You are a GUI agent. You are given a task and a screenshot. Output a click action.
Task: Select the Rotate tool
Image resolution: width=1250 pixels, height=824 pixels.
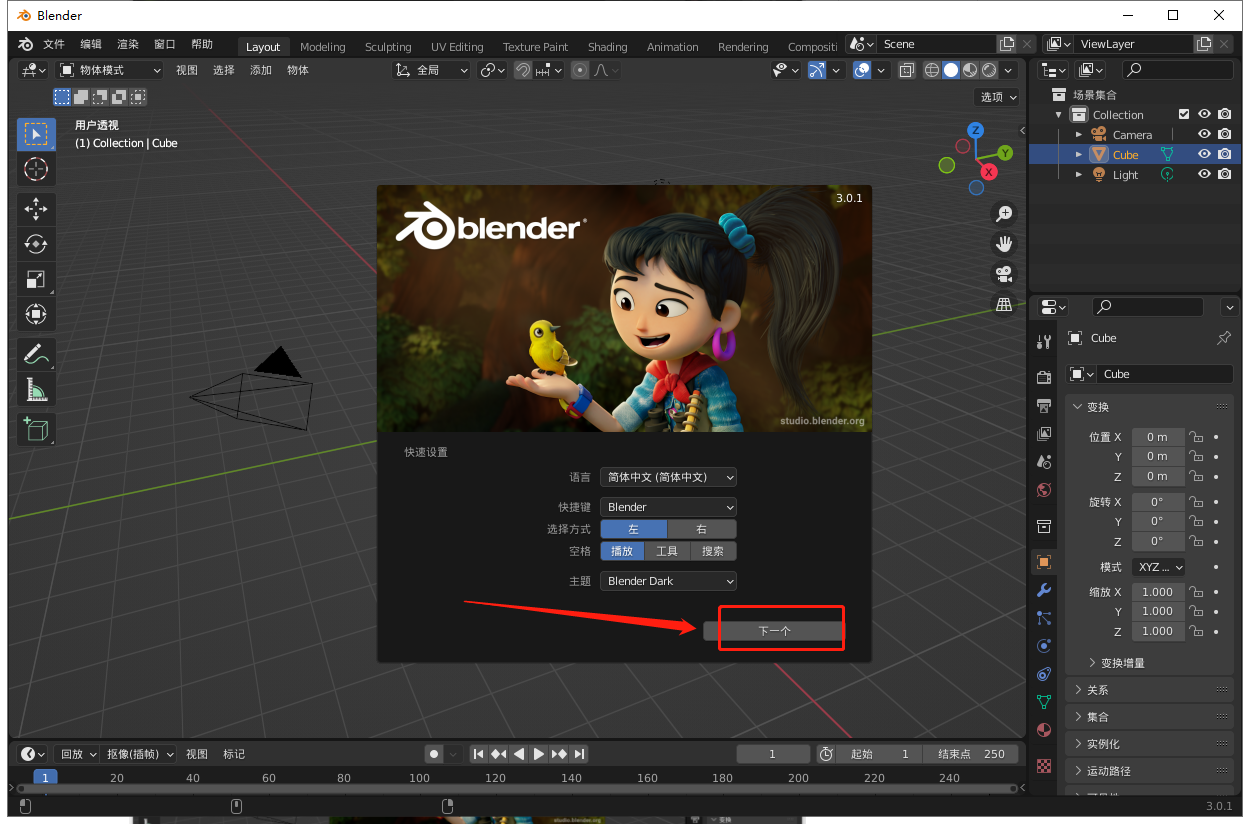(36, 244)
